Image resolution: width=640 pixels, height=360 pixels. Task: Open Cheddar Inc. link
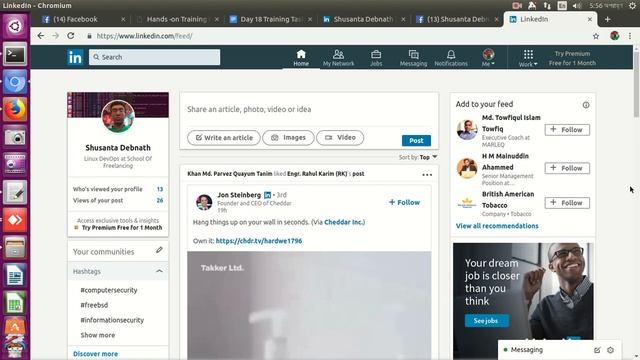pyautogui.click(x=344, y=222)
